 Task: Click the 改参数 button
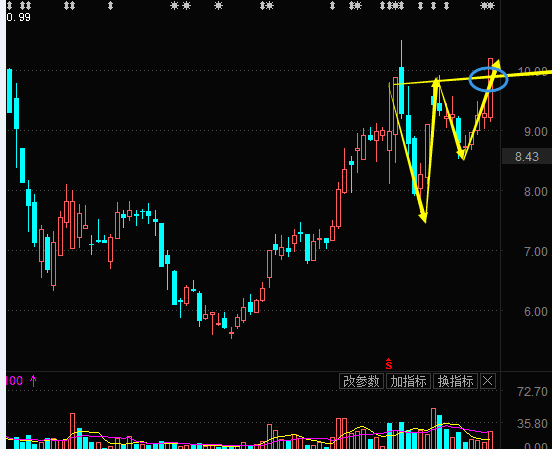click(361, 381)
